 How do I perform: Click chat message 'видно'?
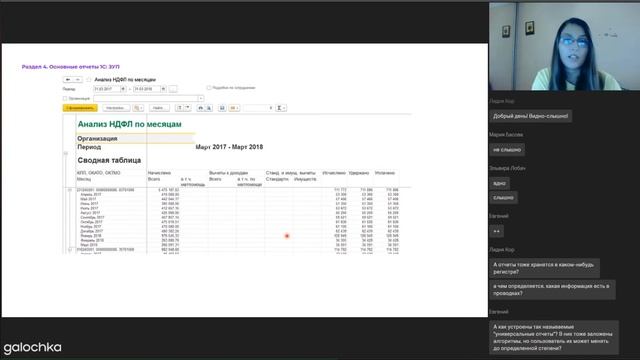(499, 184)
